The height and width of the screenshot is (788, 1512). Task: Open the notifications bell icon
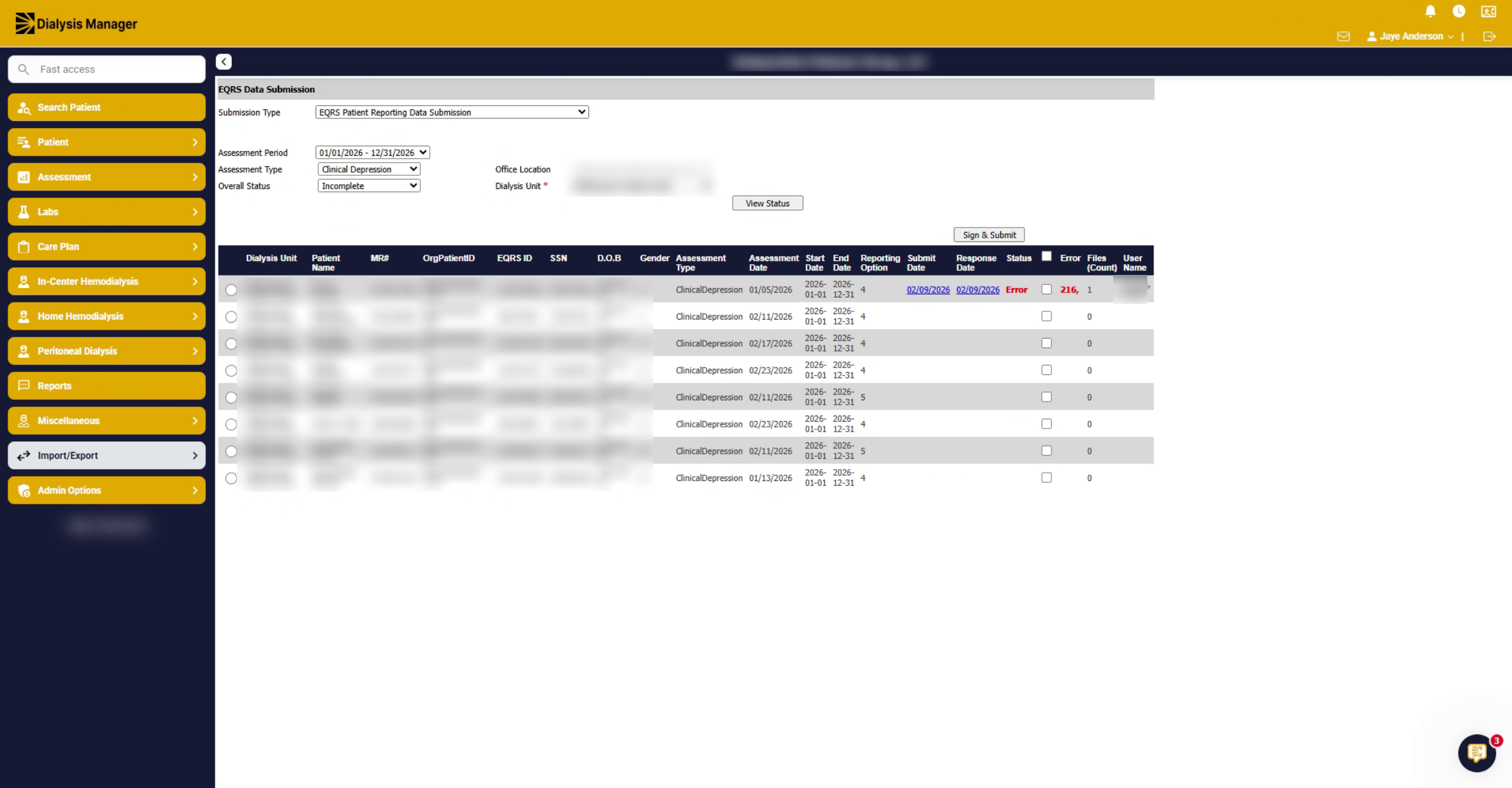(1430, 11)
